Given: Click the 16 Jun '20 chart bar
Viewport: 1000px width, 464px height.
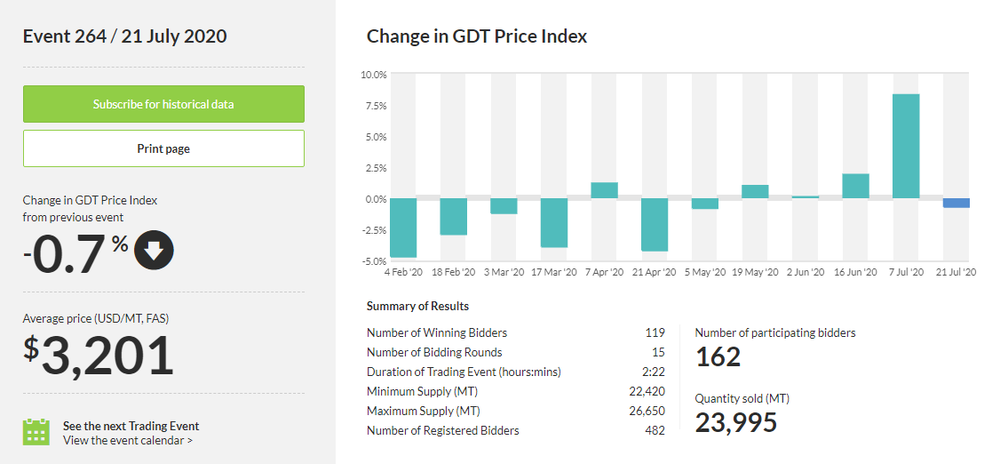Looking at the screenshot, I should point(856,186).
